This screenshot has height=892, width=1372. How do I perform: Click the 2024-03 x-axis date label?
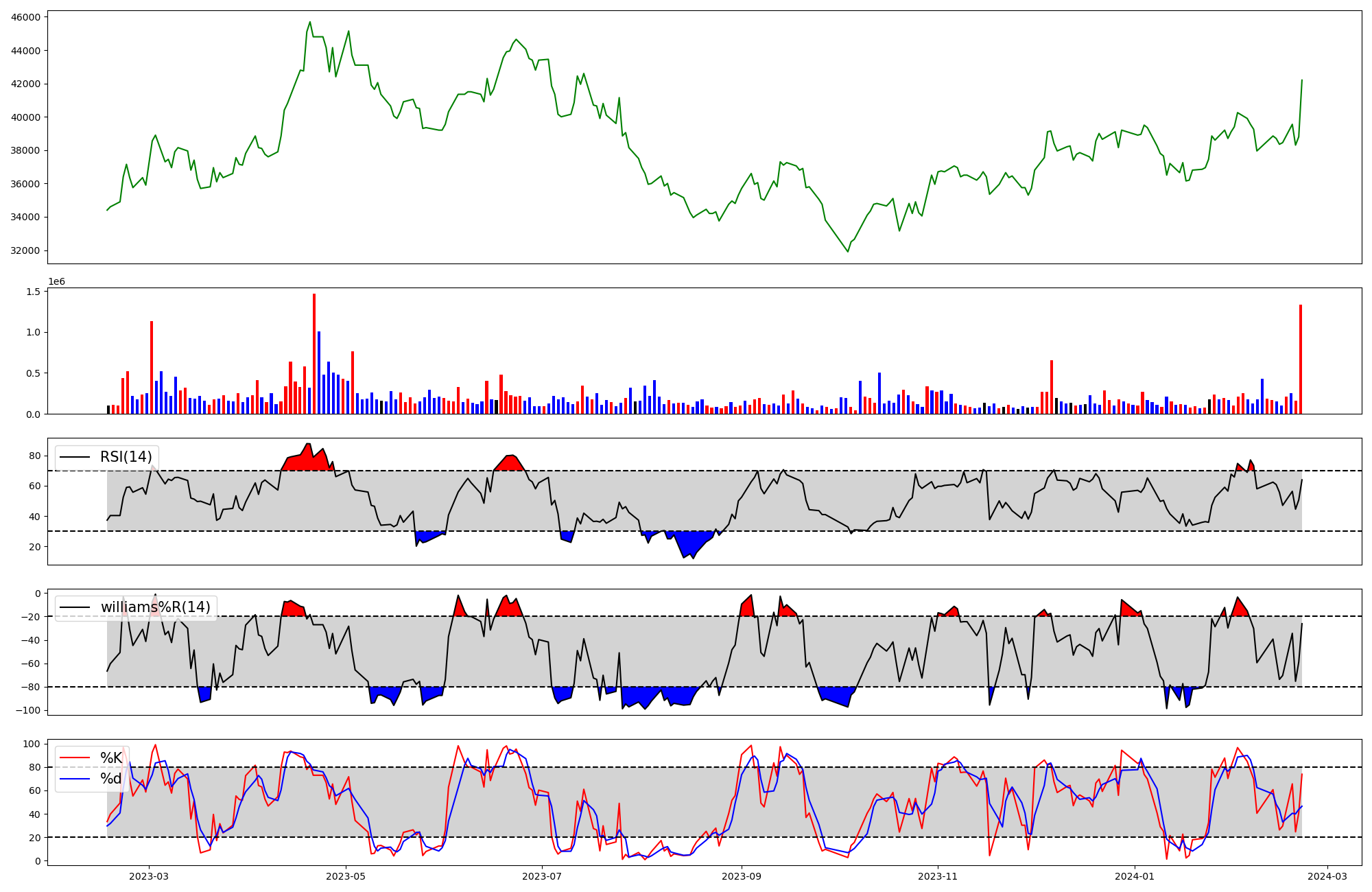click(x=1327, y=876)
